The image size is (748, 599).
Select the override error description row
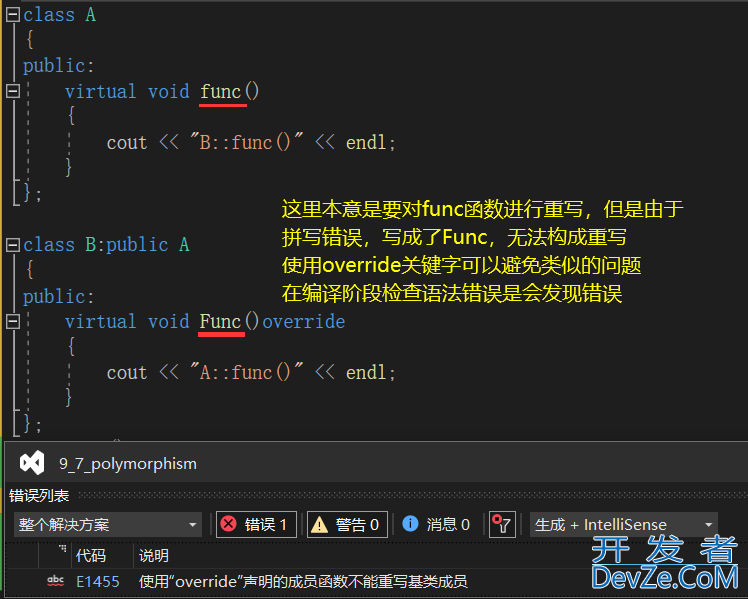click(x=303, y=581)
